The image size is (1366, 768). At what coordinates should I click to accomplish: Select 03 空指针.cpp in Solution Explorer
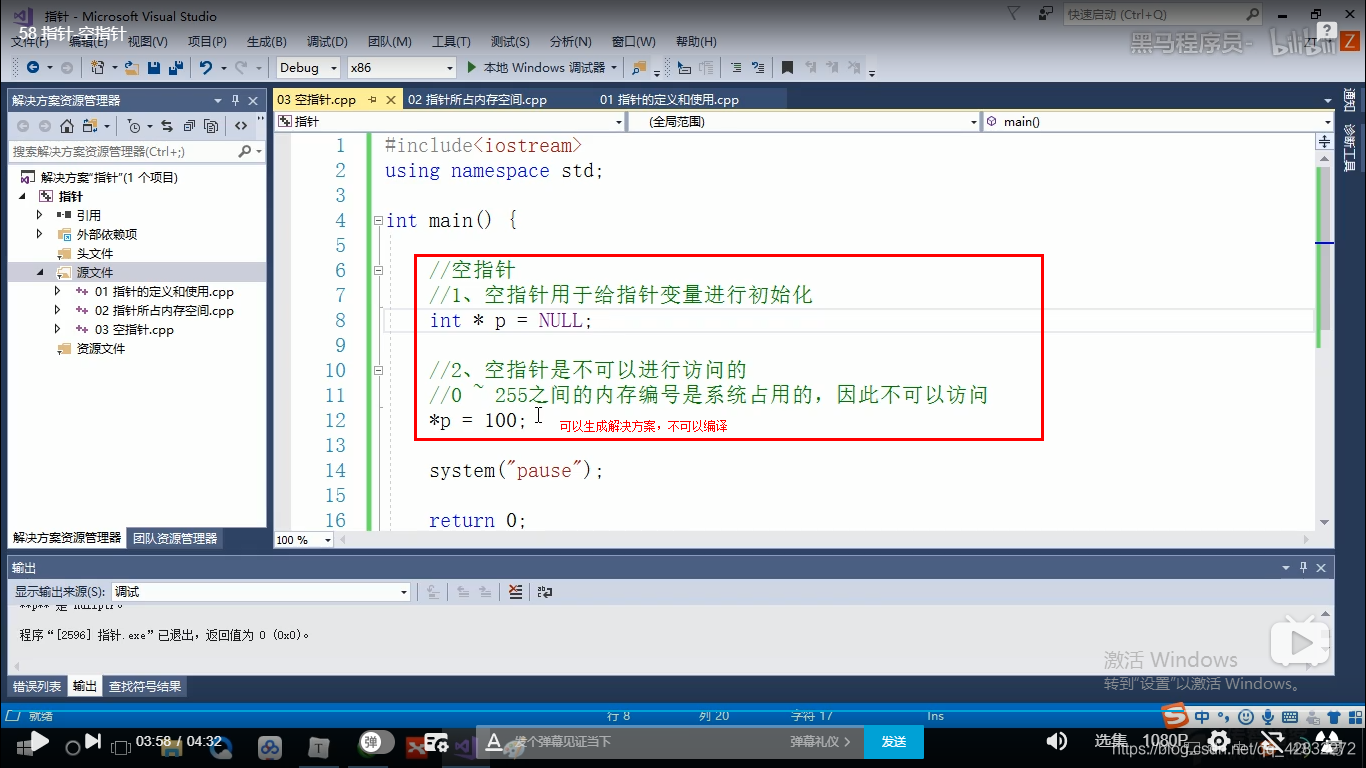pos(134,329)
